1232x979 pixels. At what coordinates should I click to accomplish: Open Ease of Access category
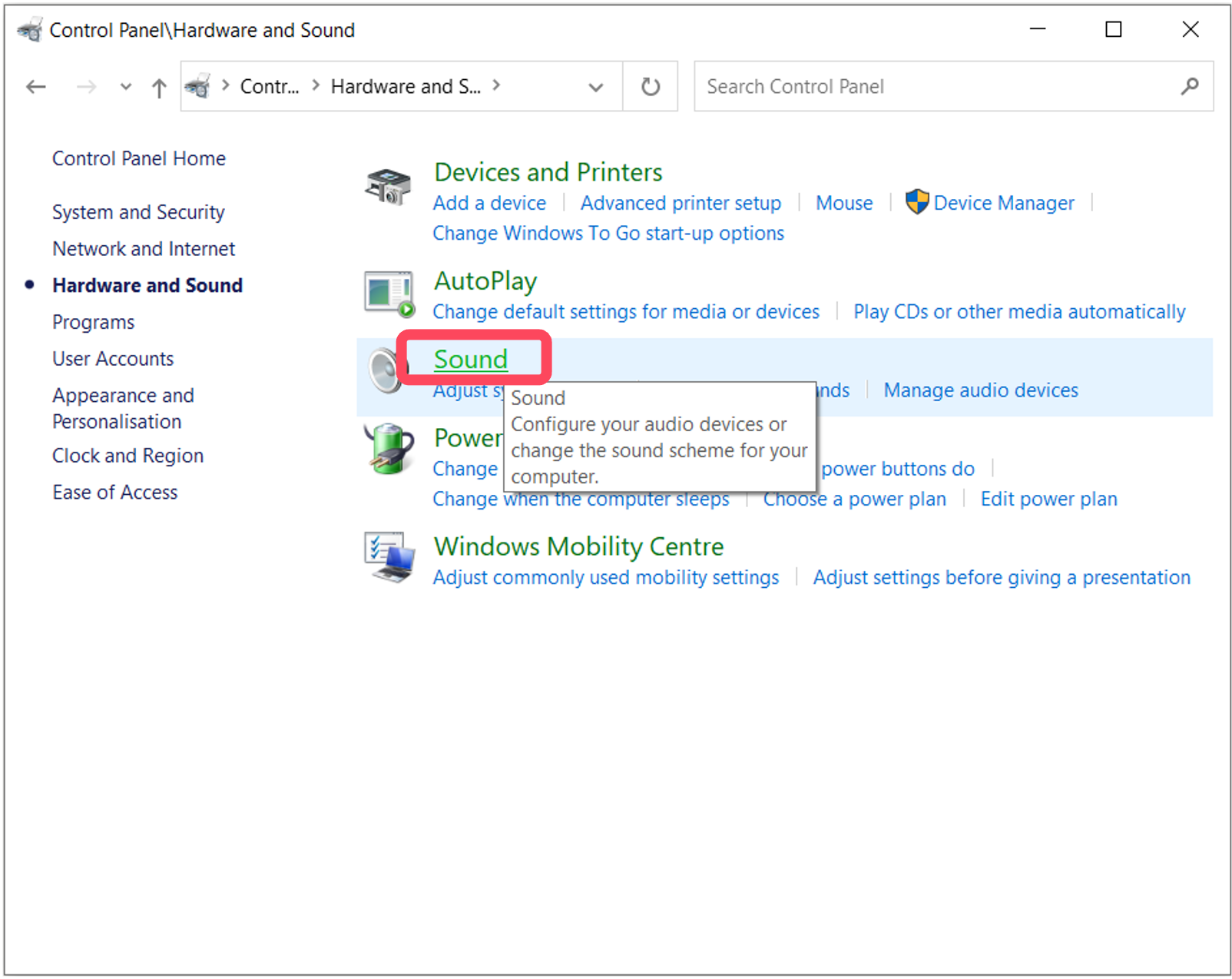click(x=115, y=493)
